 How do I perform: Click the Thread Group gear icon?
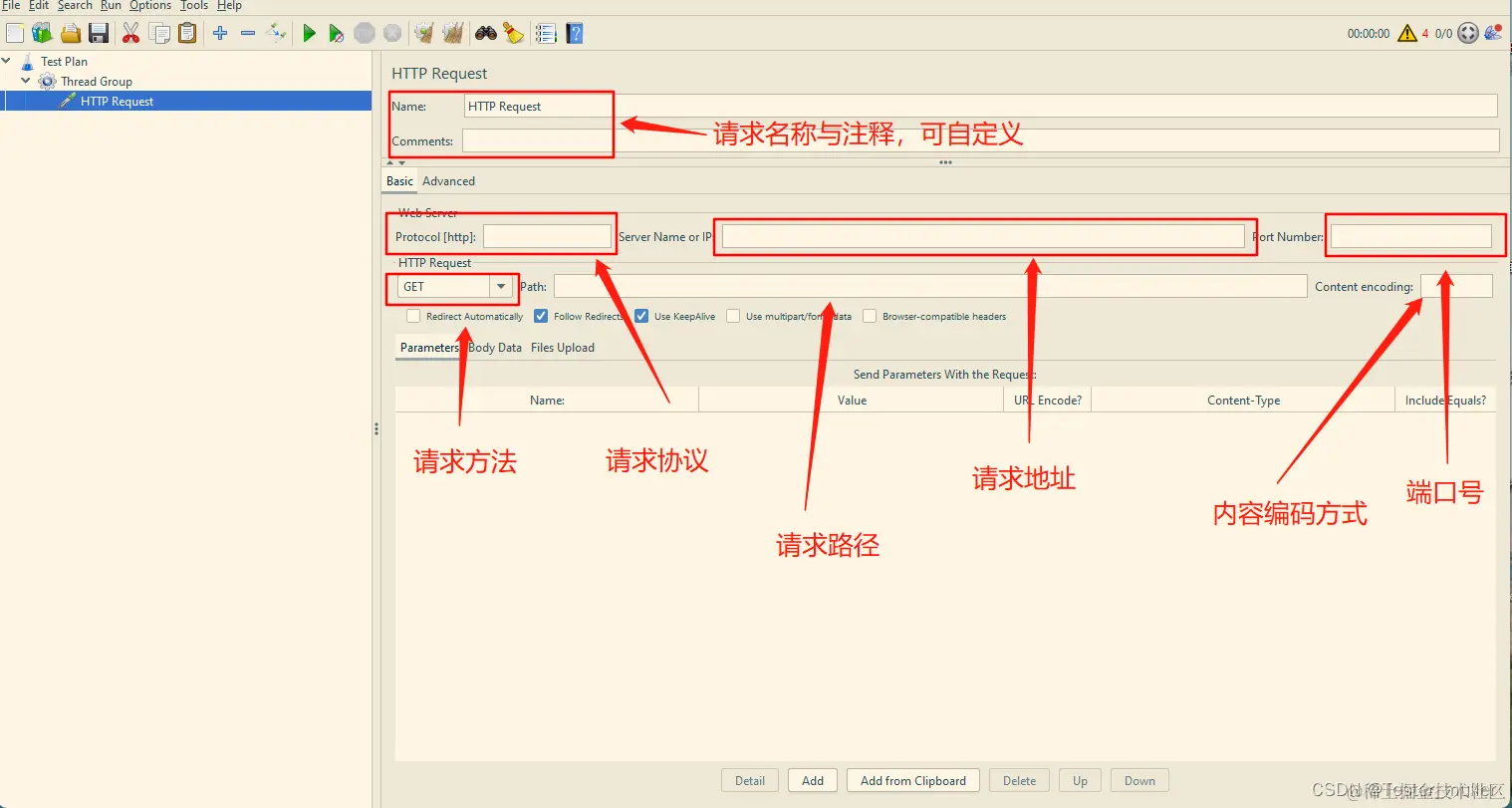tap(47, 82)
